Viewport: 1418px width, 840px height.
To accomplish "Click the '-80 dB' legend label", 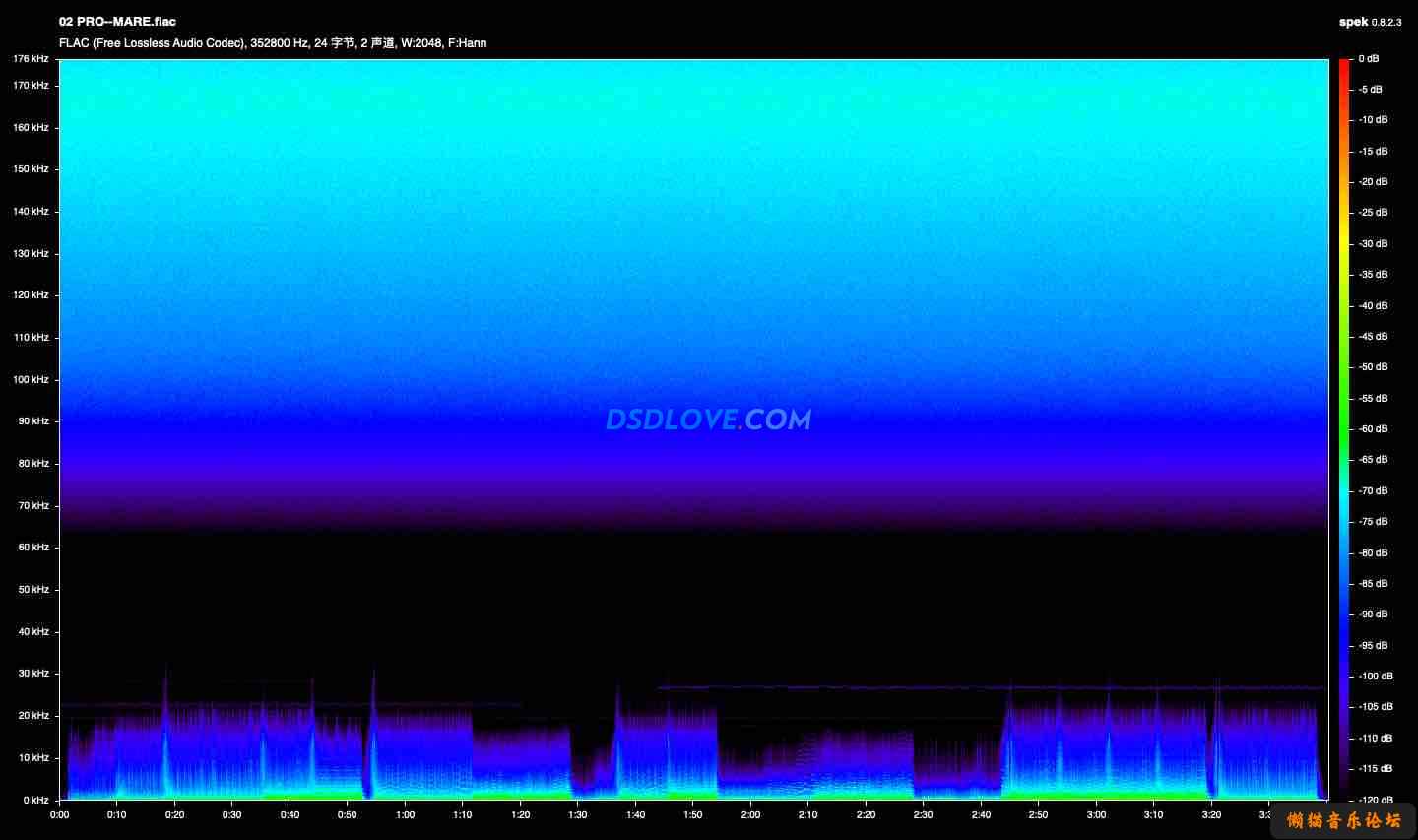I will pos(1373,553).
